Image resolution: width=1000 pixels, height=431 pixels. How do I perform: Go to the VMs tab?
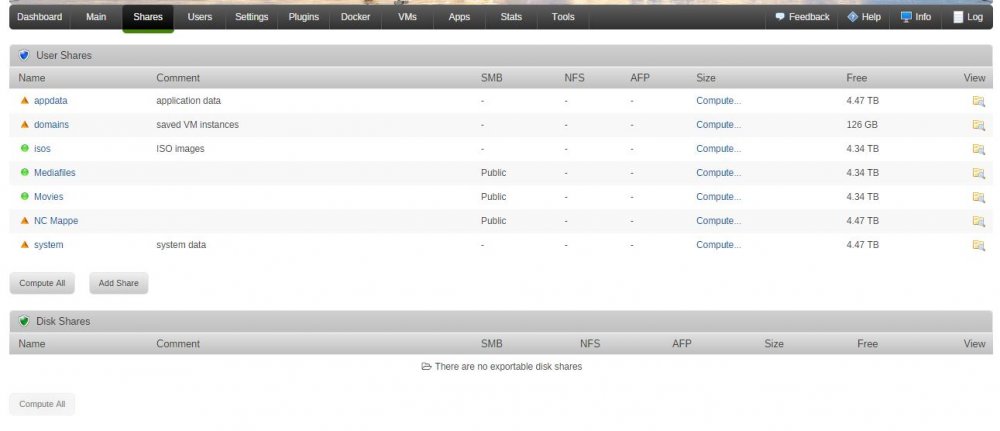[407, 17]
